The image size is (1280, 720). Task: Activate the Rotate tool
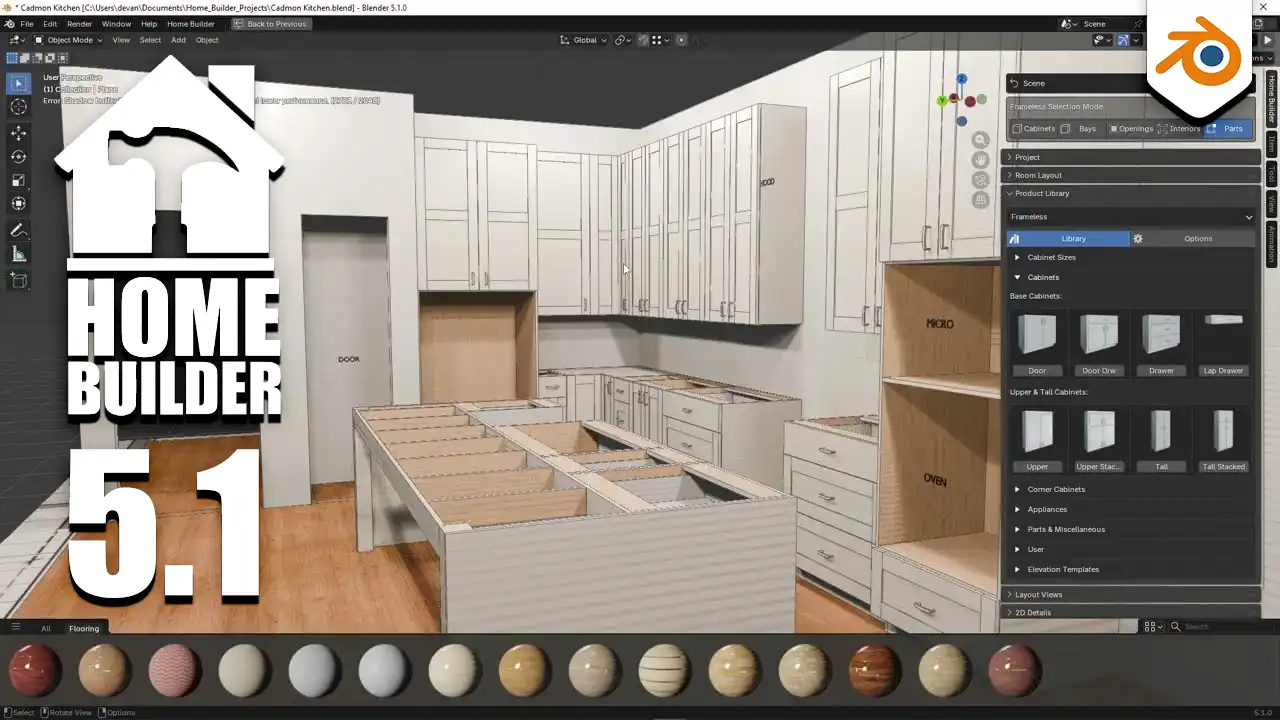coord(18,156)
